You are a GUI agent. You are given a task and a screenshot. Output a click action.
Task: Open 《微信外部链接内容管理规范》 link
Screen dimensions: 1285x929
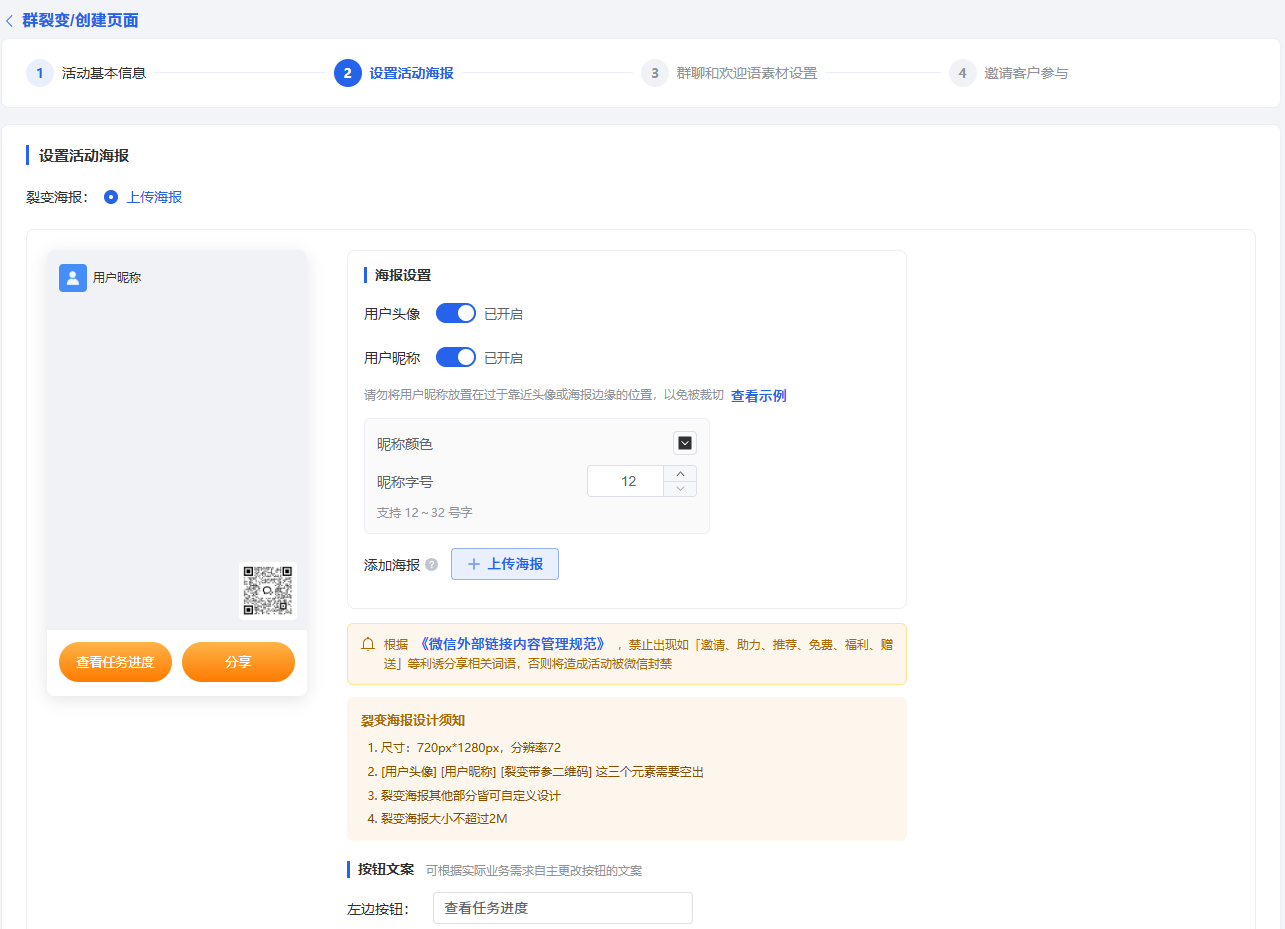pos(511,644)
